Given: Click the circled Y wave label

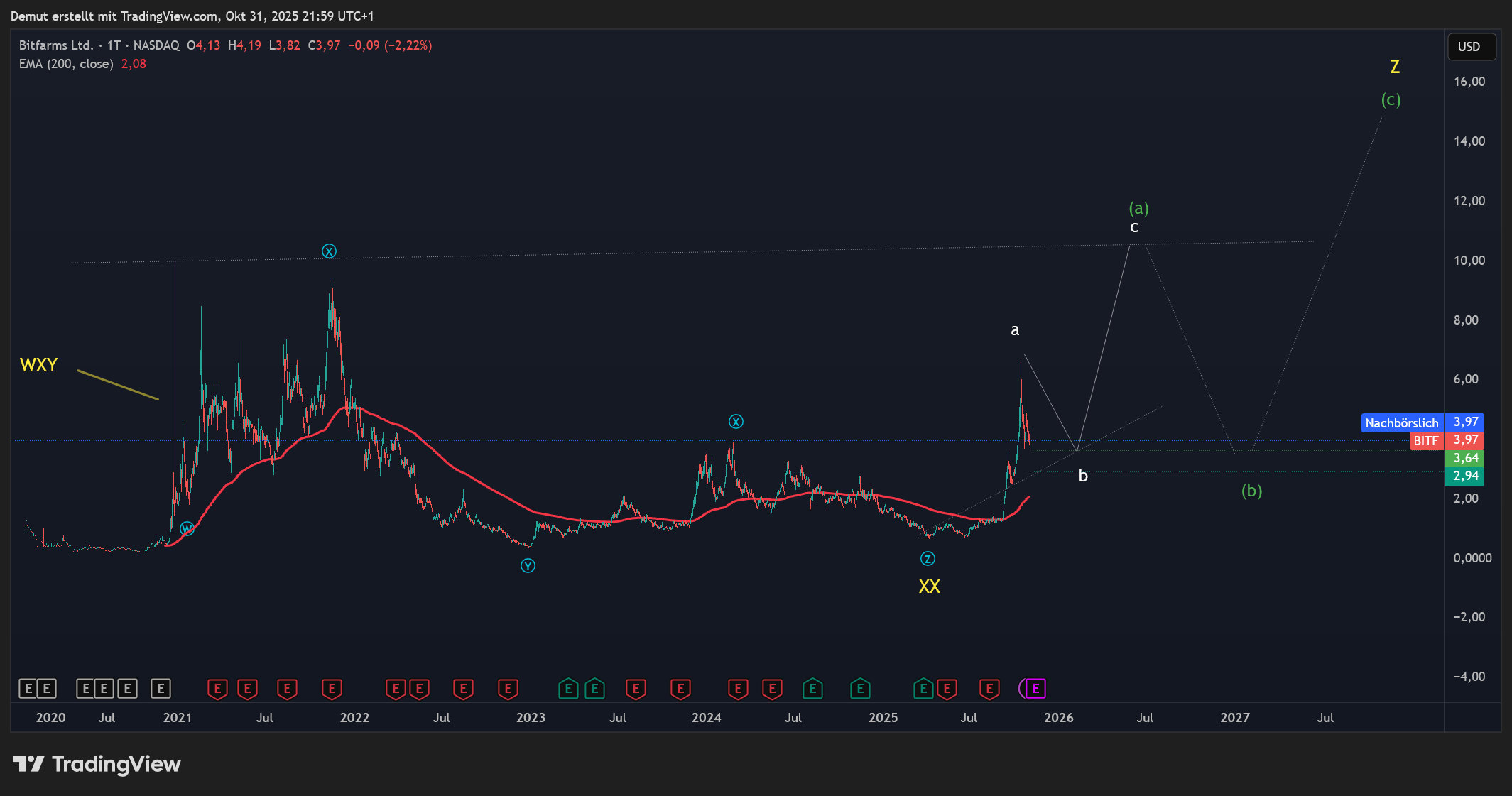Looking at the screenshot, I should (x=528, y=566).
